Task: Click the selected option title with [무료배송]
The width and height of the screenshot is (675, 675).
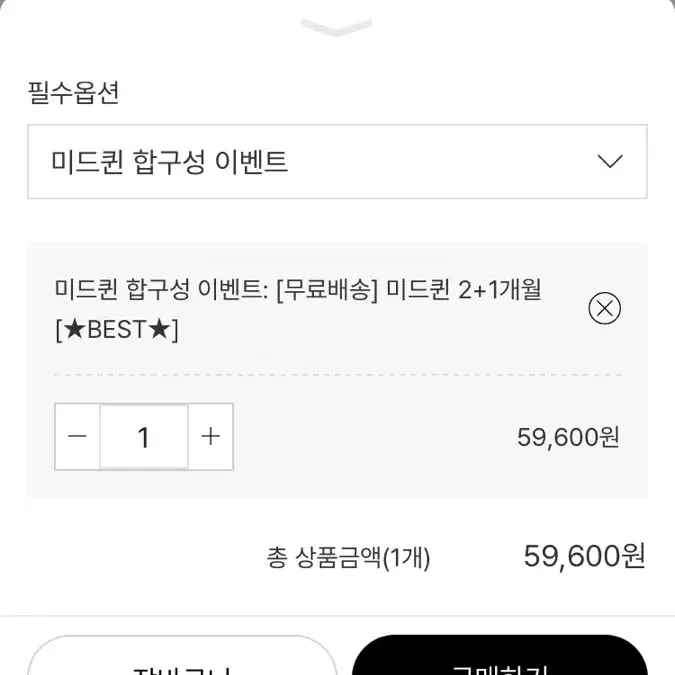Action: [297, 310]
